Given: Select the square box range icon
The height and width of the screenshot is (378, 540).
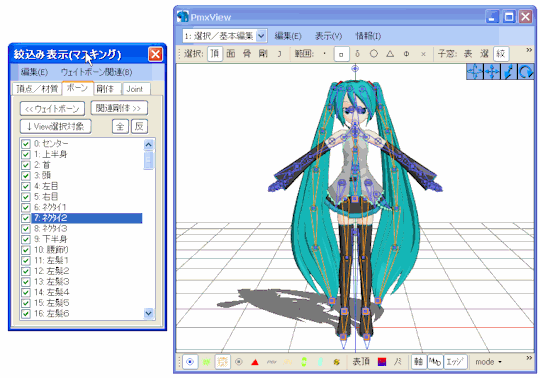Looking at the screenshot, I should [341, 54].
